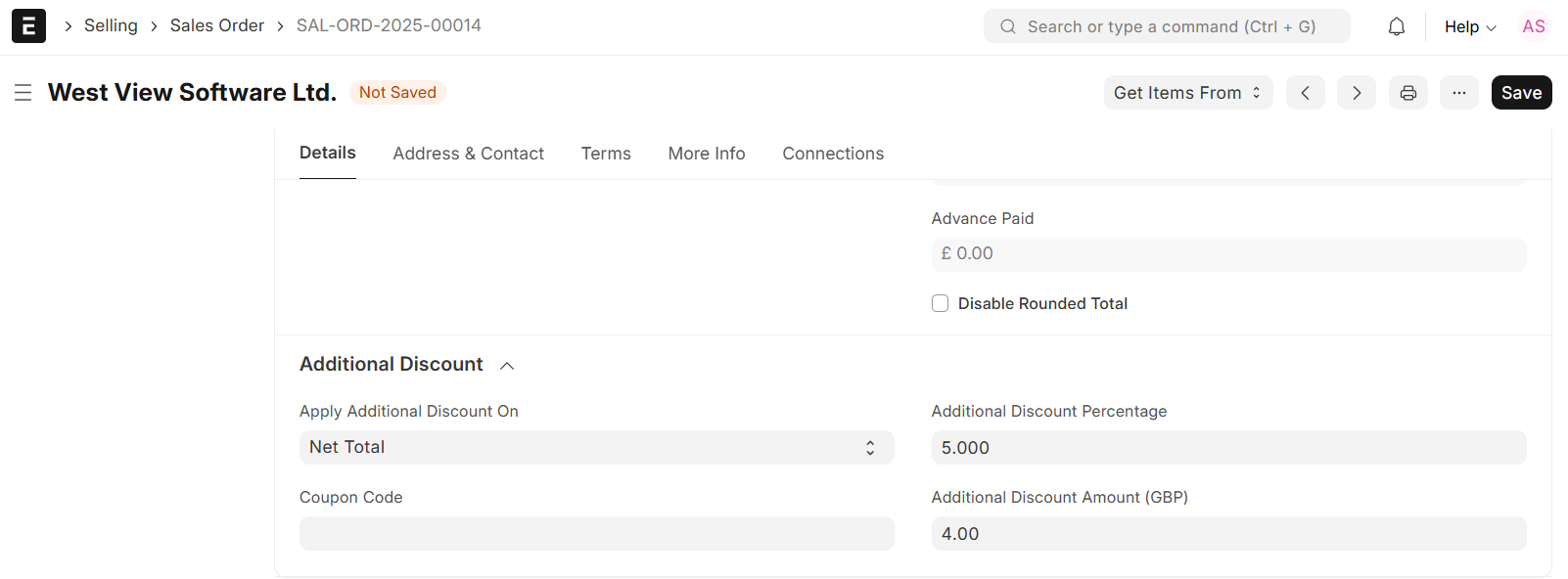Image resolution: width=1568 pixels, height=579 pixels.
Task: Open the More Info tab
Action: point(706,154)
